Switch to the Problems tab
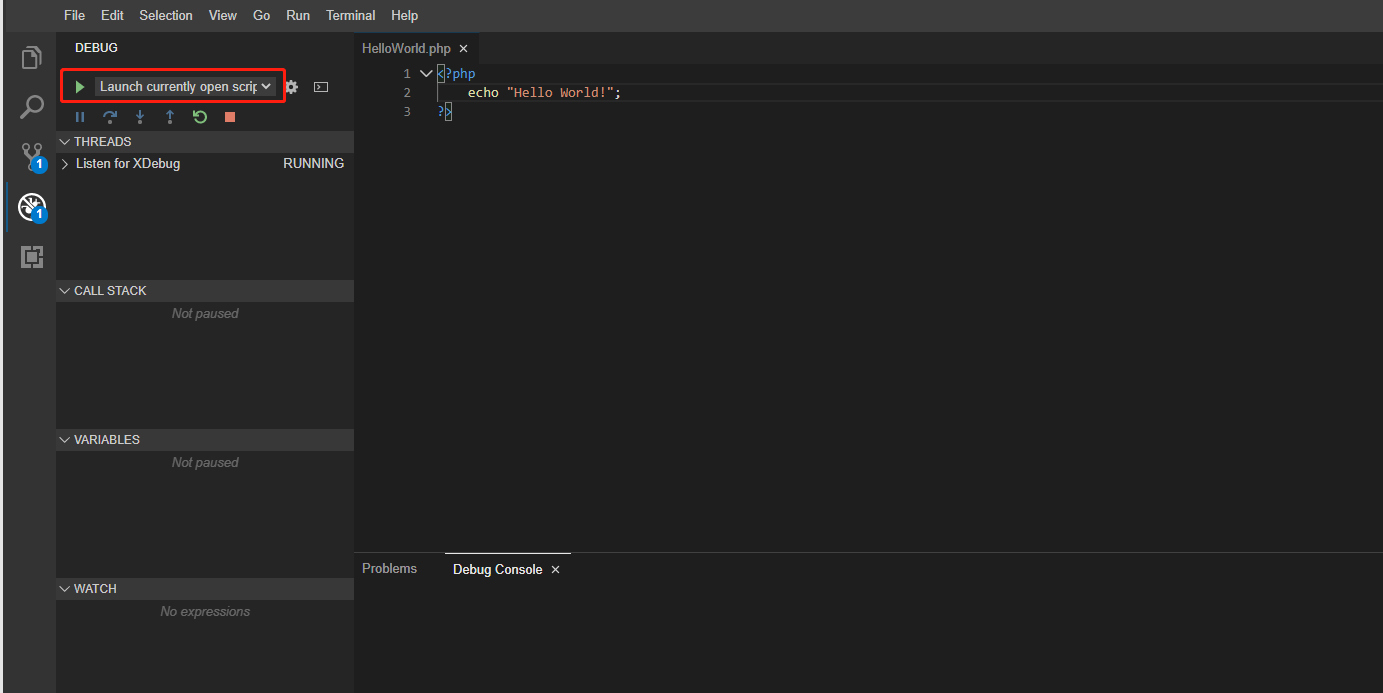This screenshot has height=693, width=1383. [x=390, y=568]
